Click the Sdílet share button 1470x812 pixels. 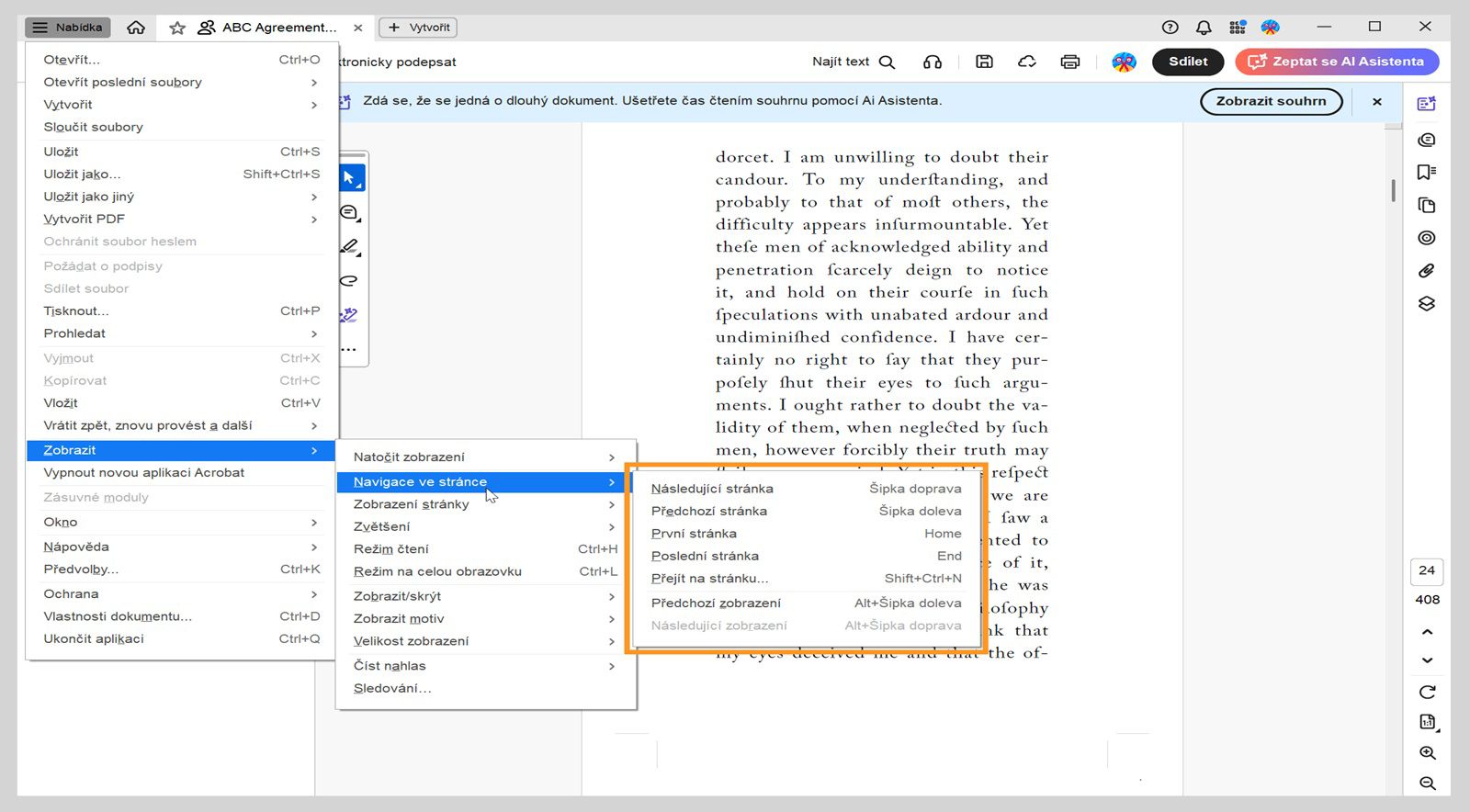click(1188, 62)
